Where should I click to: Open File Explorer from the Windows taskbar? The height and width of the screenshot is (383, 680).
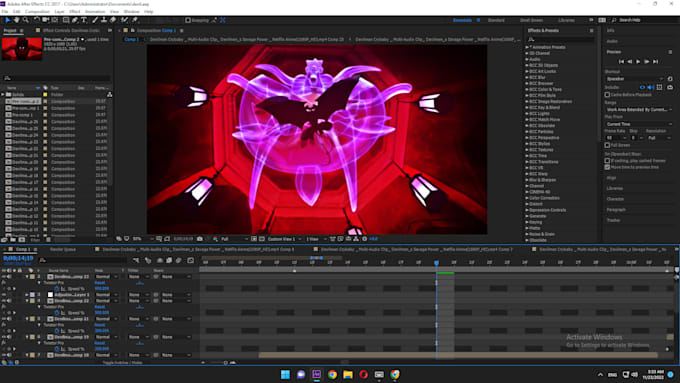pyautogui.click(x=348, y=374)
